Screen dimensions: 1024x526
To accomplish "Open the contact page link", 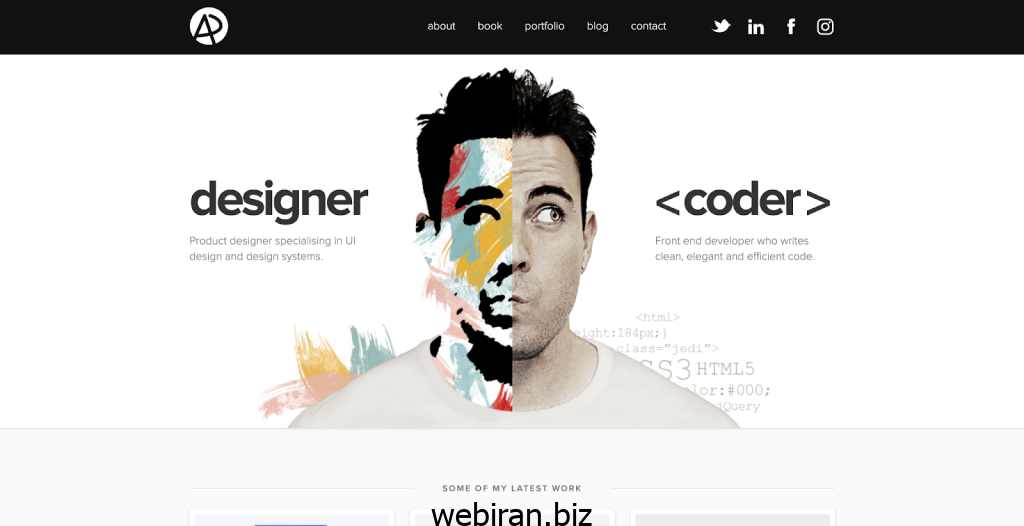I will pos(648,26).
